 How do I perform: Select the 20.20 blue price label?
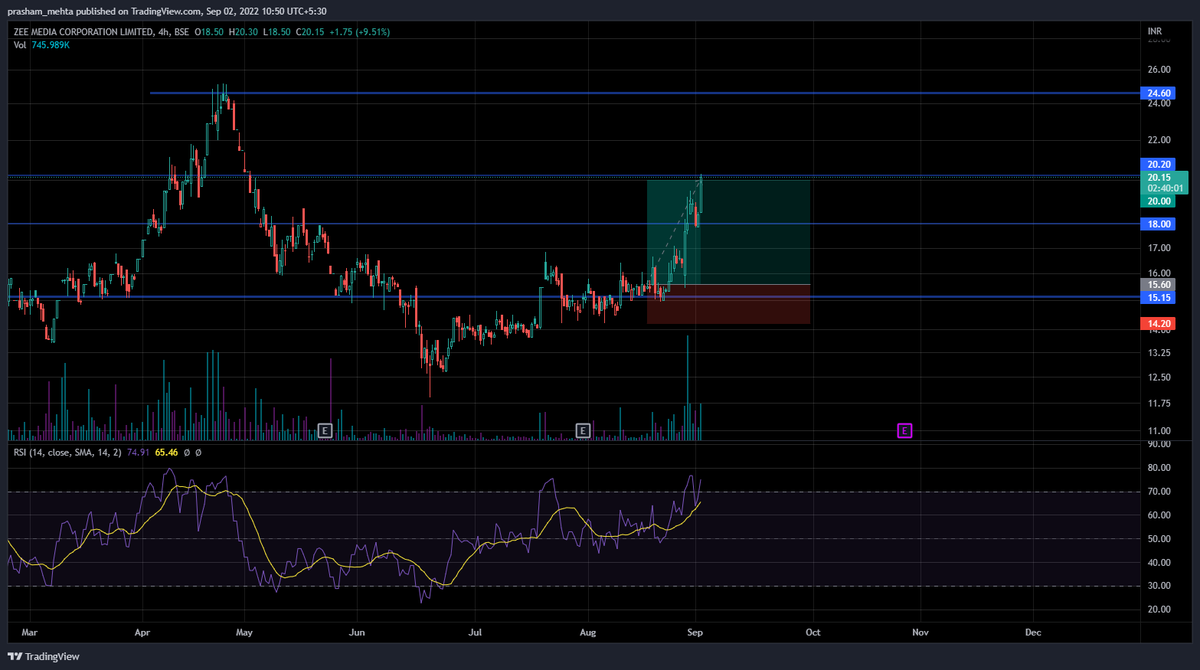click(x=1160, y=164)
